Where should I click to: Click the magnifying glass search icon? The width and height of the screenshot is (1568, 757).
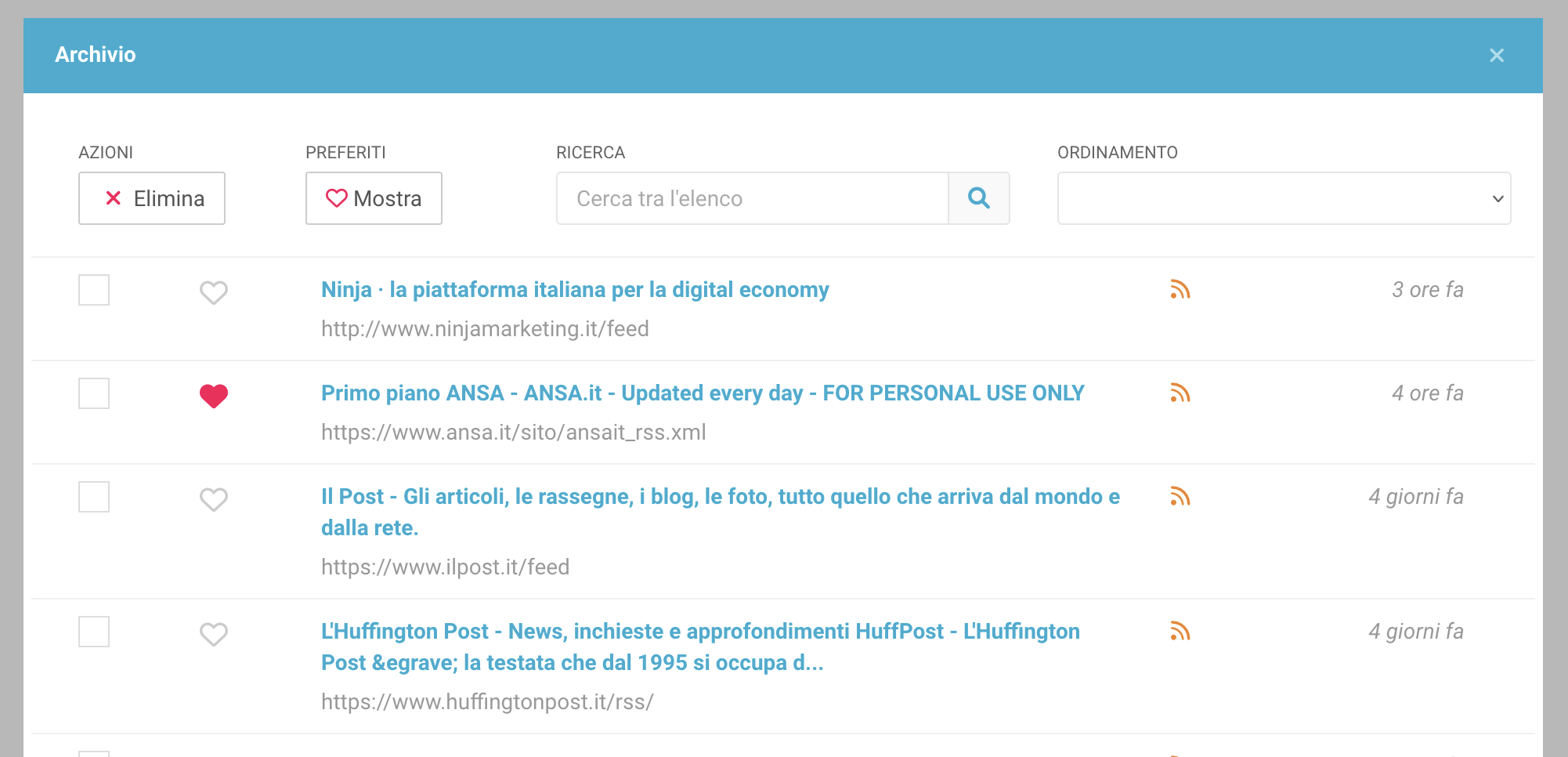point(978,198)
